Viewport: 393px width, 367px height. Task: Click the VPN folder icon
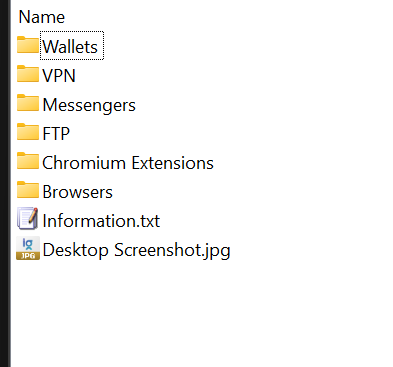tap(28, 74)
